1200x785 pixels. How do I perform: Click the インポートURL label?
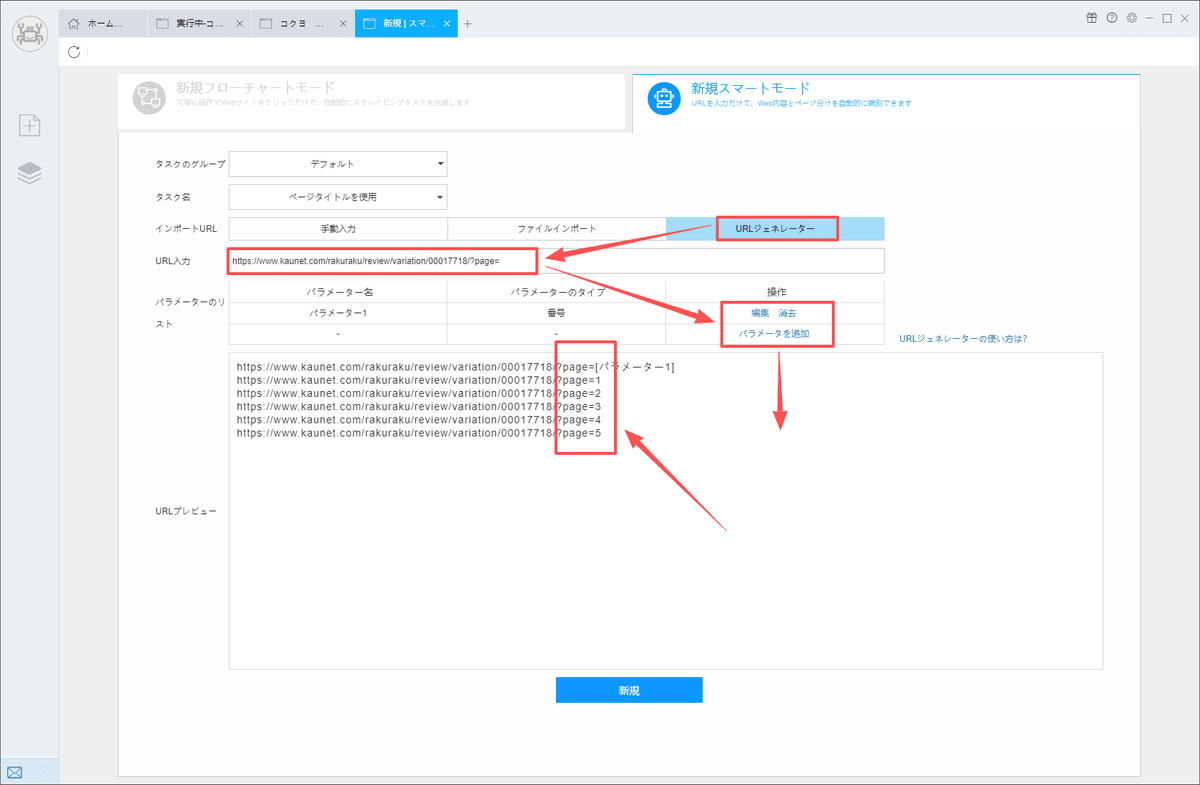point(186,229)
